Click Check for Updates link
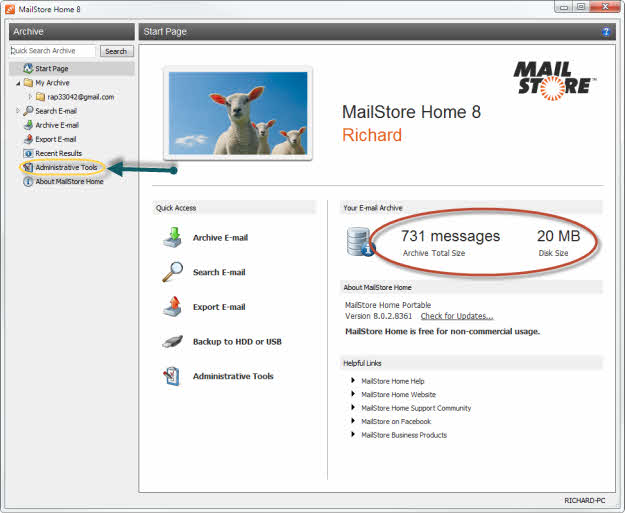This screenshot has width=625, height=513. [x=457, y=316]
